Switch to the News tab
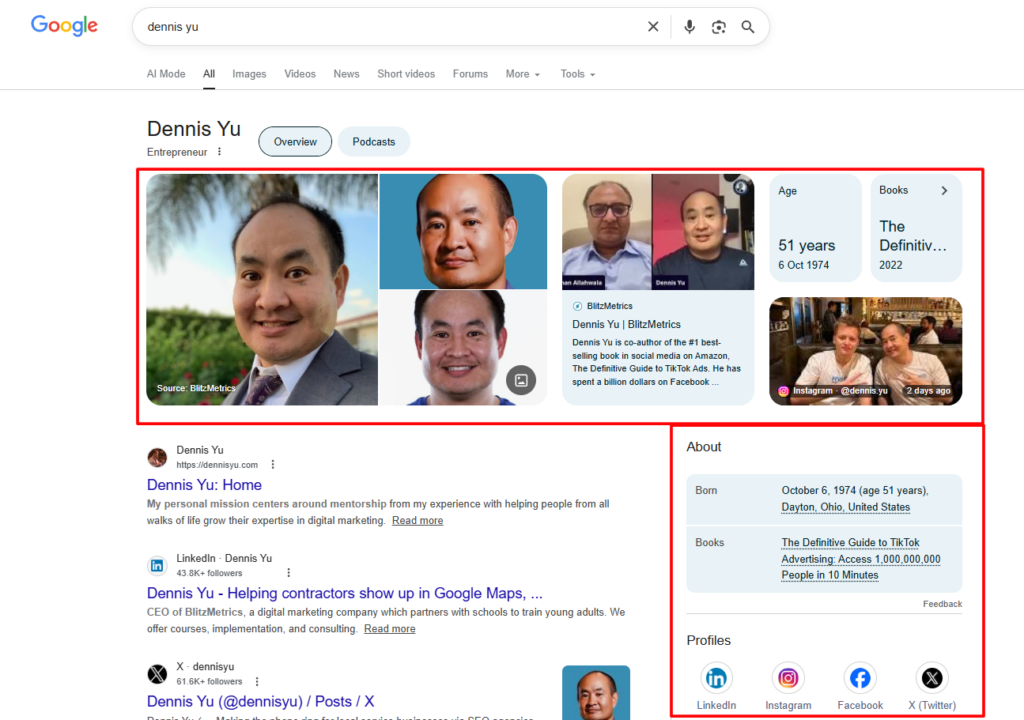Viewport: 1024px width, 720px height. 346,74
